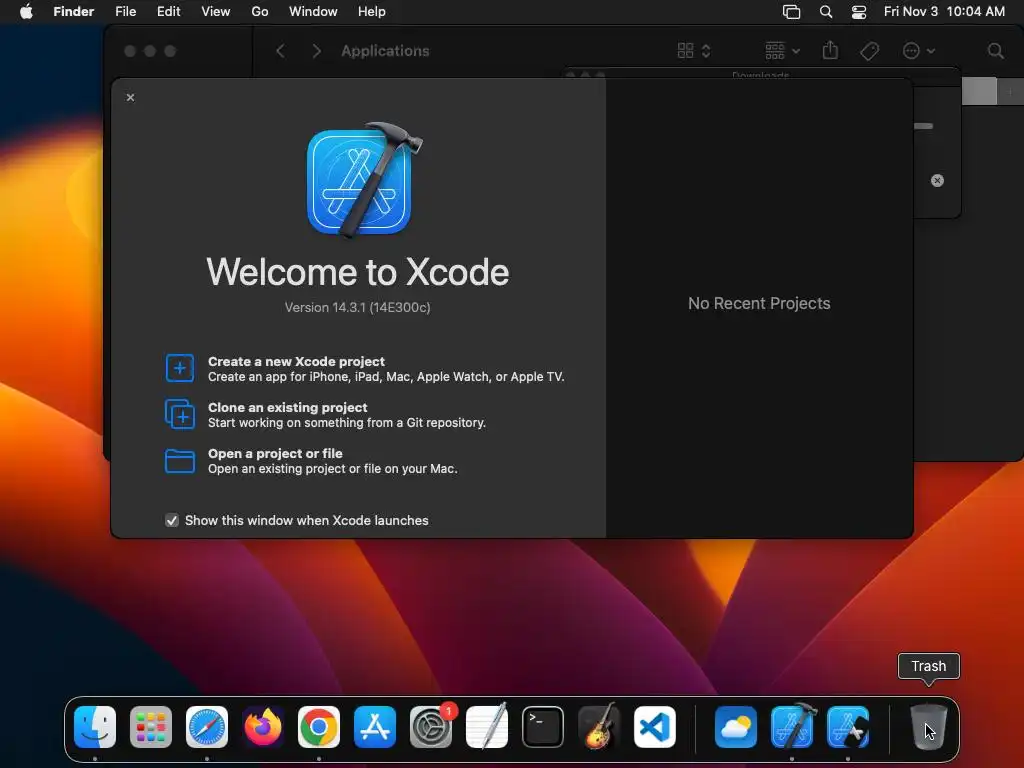This screenshot has height=768, width=1024.
Task: Uncheck Show this window when Xcode launches
Action: (172, 520)
